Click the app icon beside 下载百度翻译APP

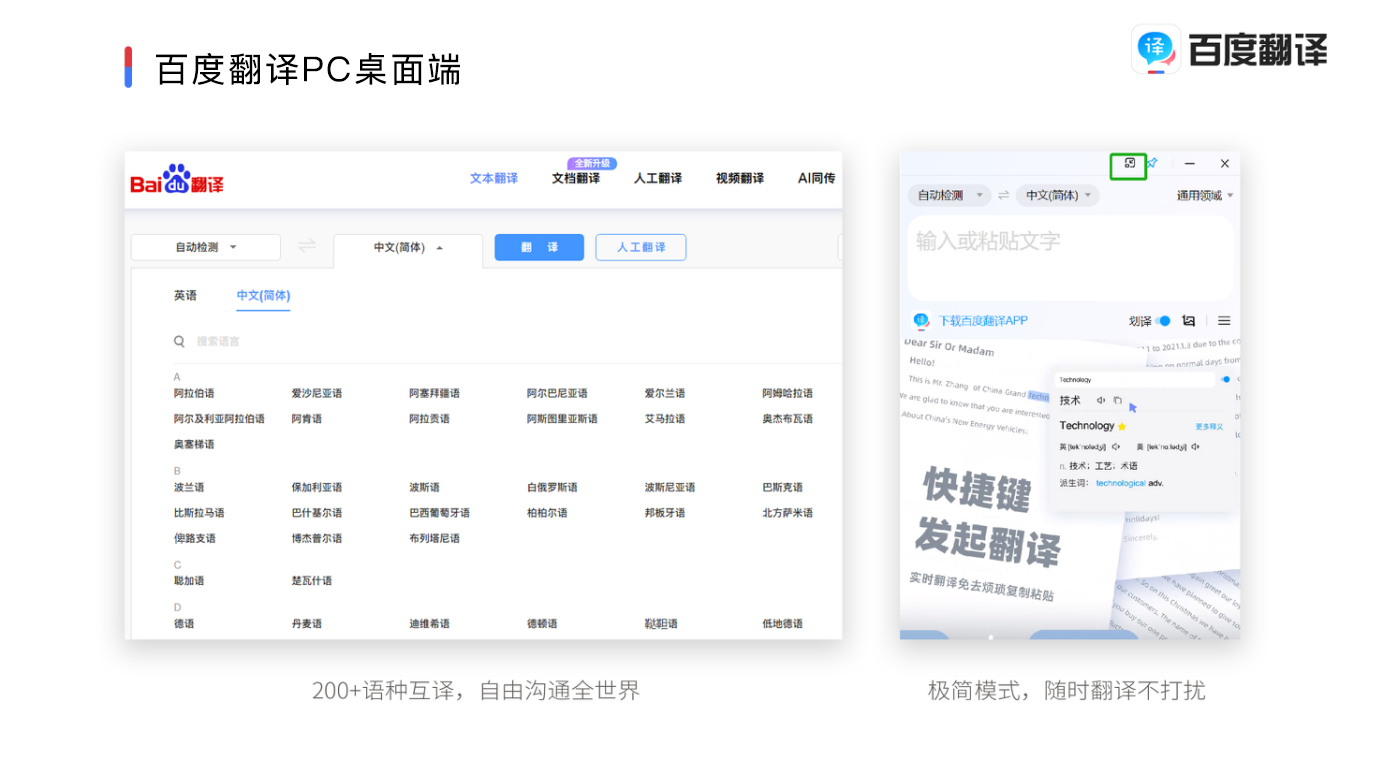tap(921, 321)
